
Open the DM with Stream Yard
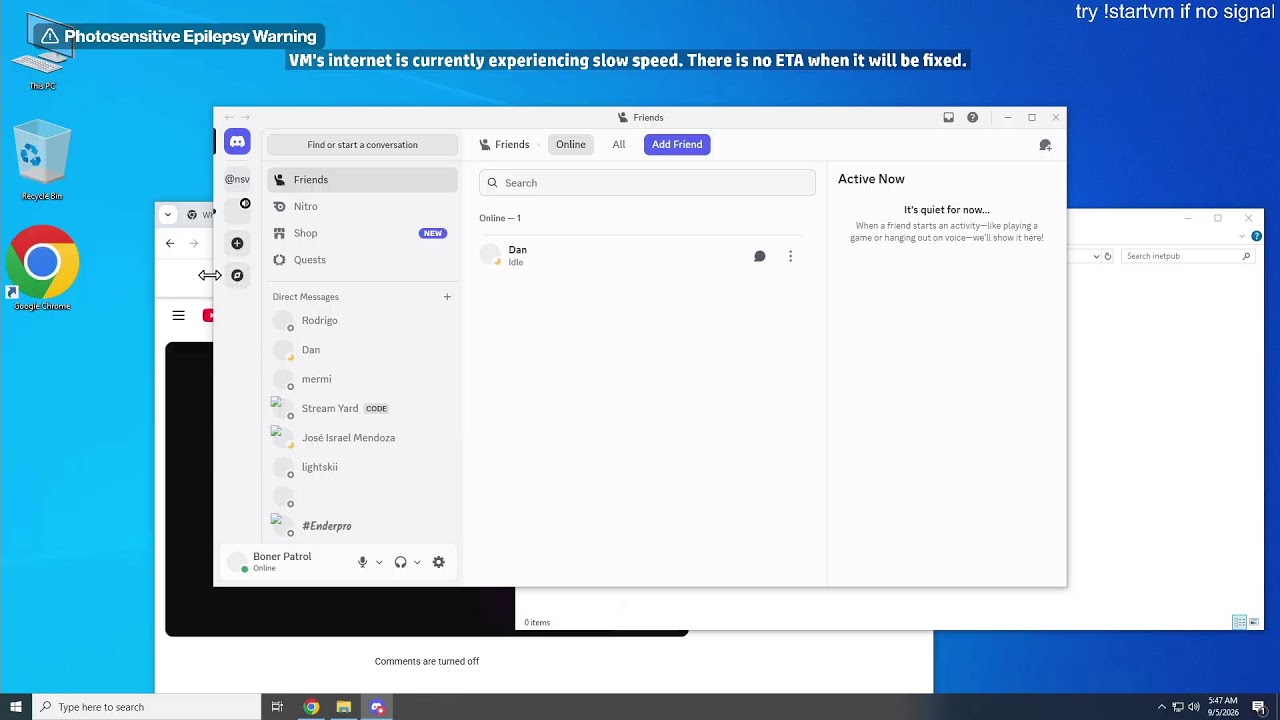pyautogui.click(x=362, y=409)
